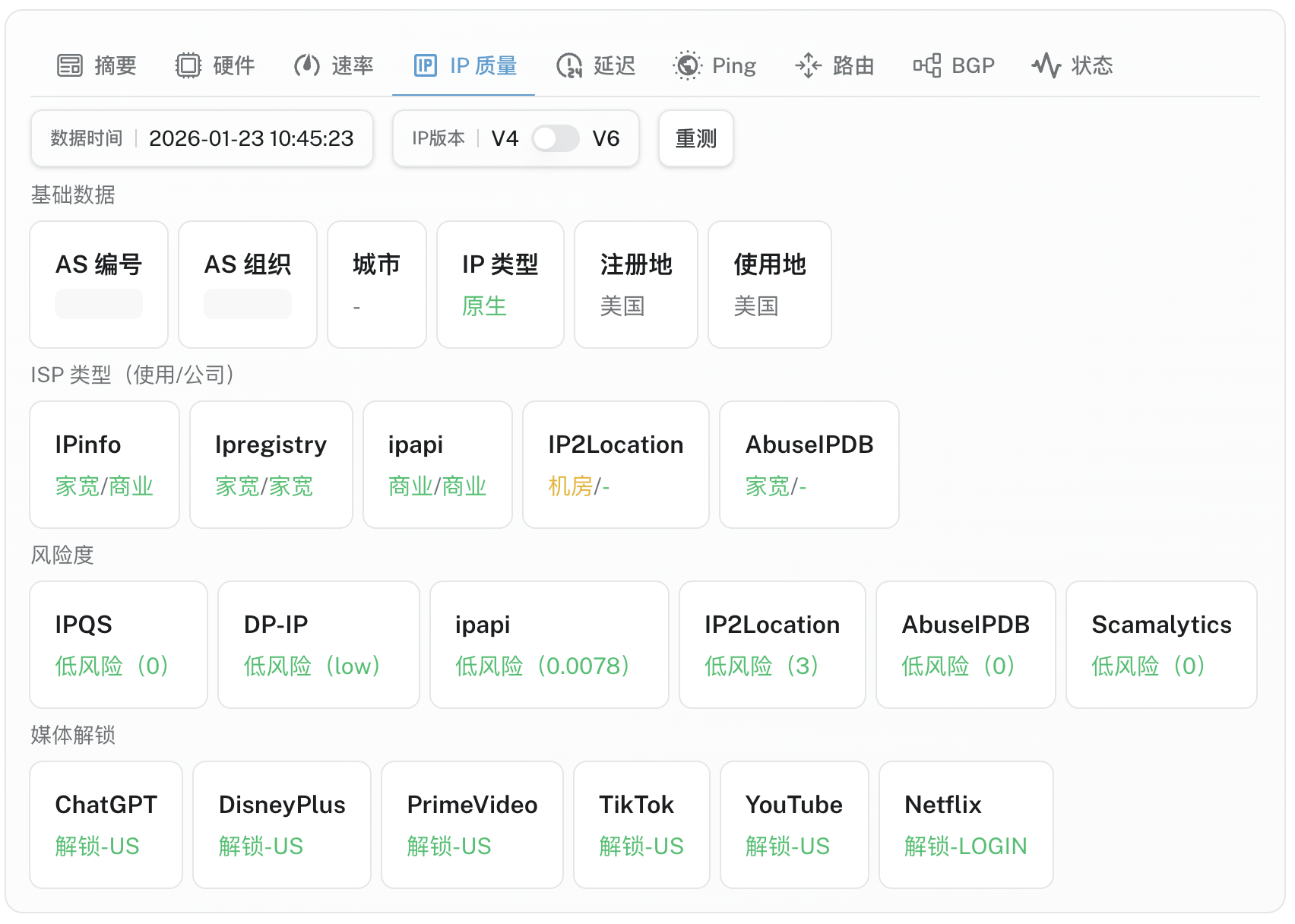Click the routing arrows icon
This screenshot has width=1295, height=924.
pyautogui.click(x=808, y=65)
